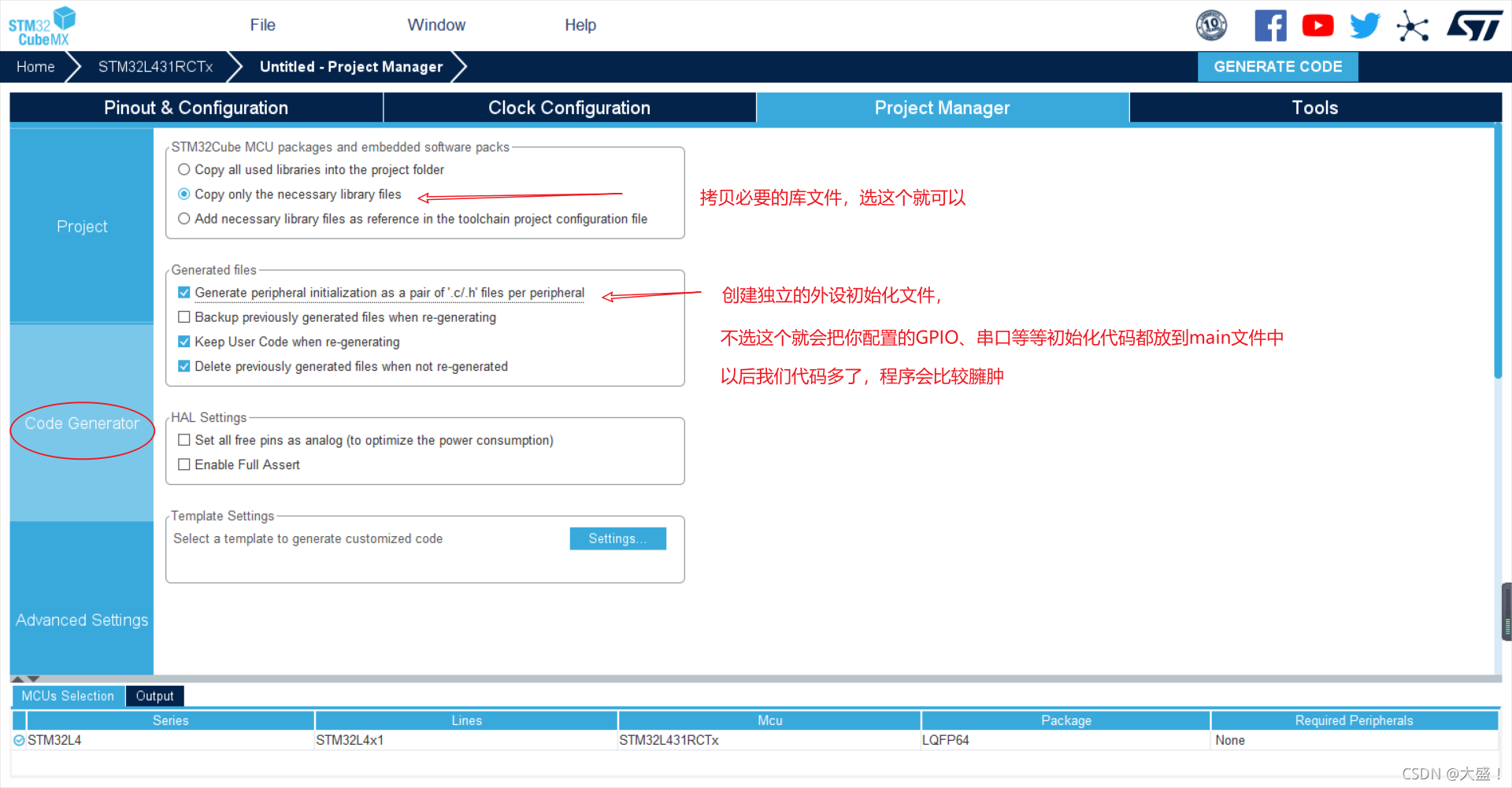This screenshot has height=788, width=1512.
Task: Switch to Clock Configuration tab
Action: coord(569,108)
